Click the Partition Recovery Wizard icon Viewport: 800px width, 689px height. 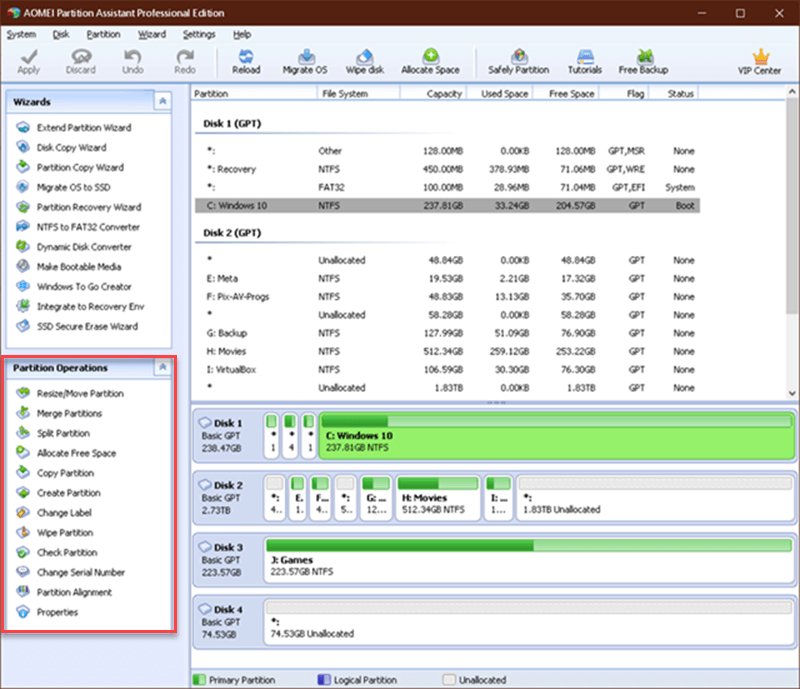coord(23,207)
